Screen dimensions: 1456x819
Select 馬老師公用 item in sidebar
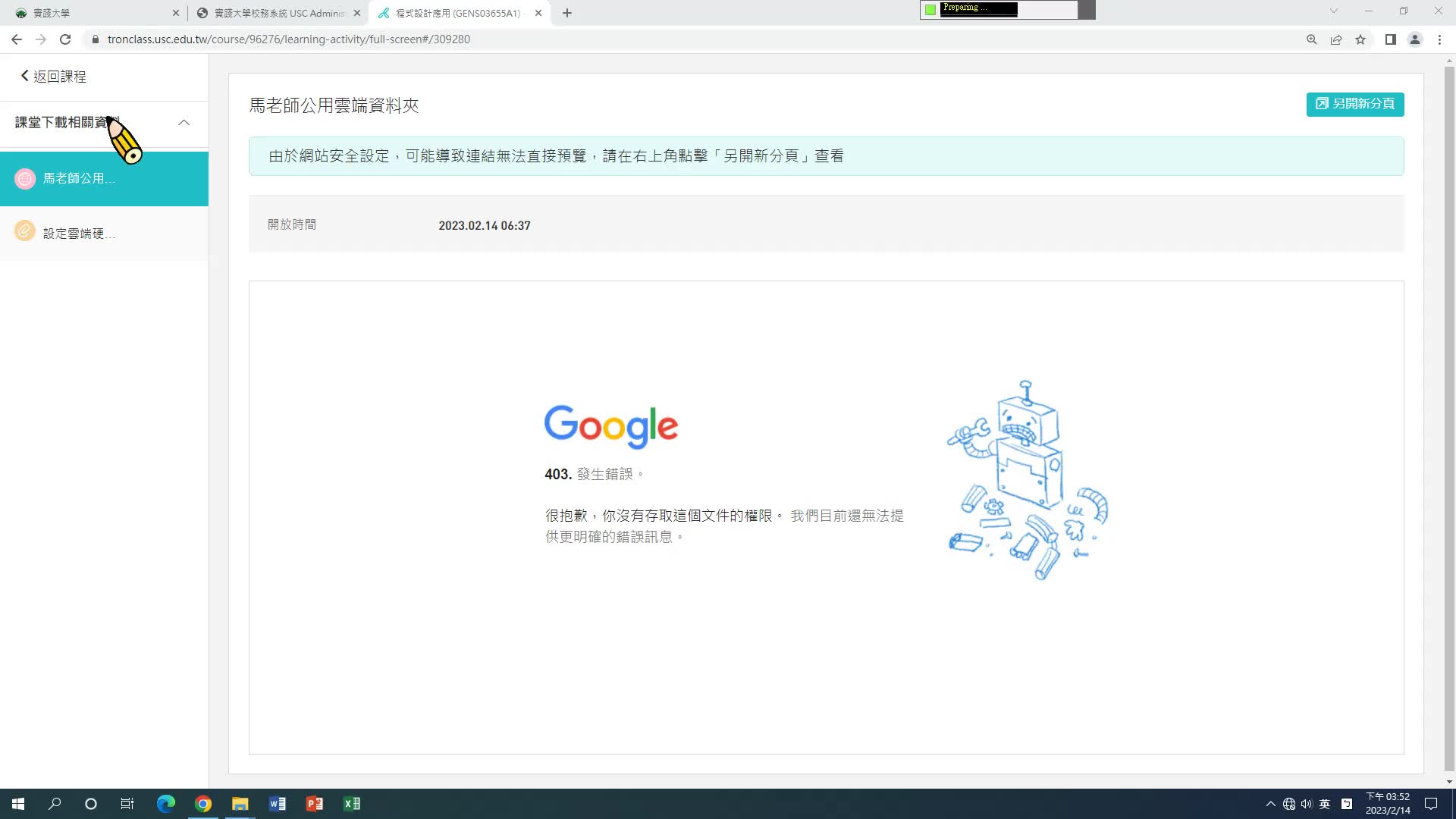pyautogui.click(x=104, y=179)
